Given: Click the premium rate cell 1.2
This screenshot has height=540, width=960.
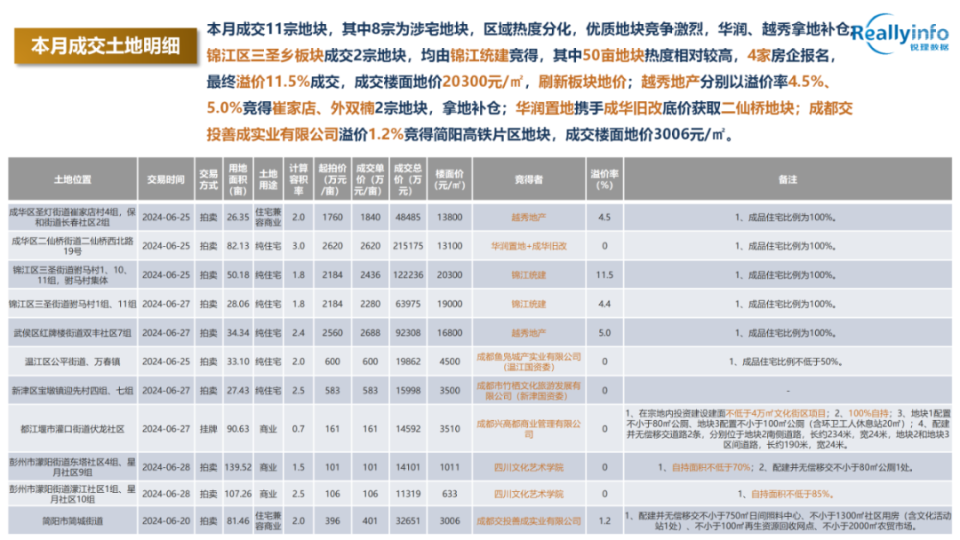Looking at the screenshot, I should click(604, 521).
